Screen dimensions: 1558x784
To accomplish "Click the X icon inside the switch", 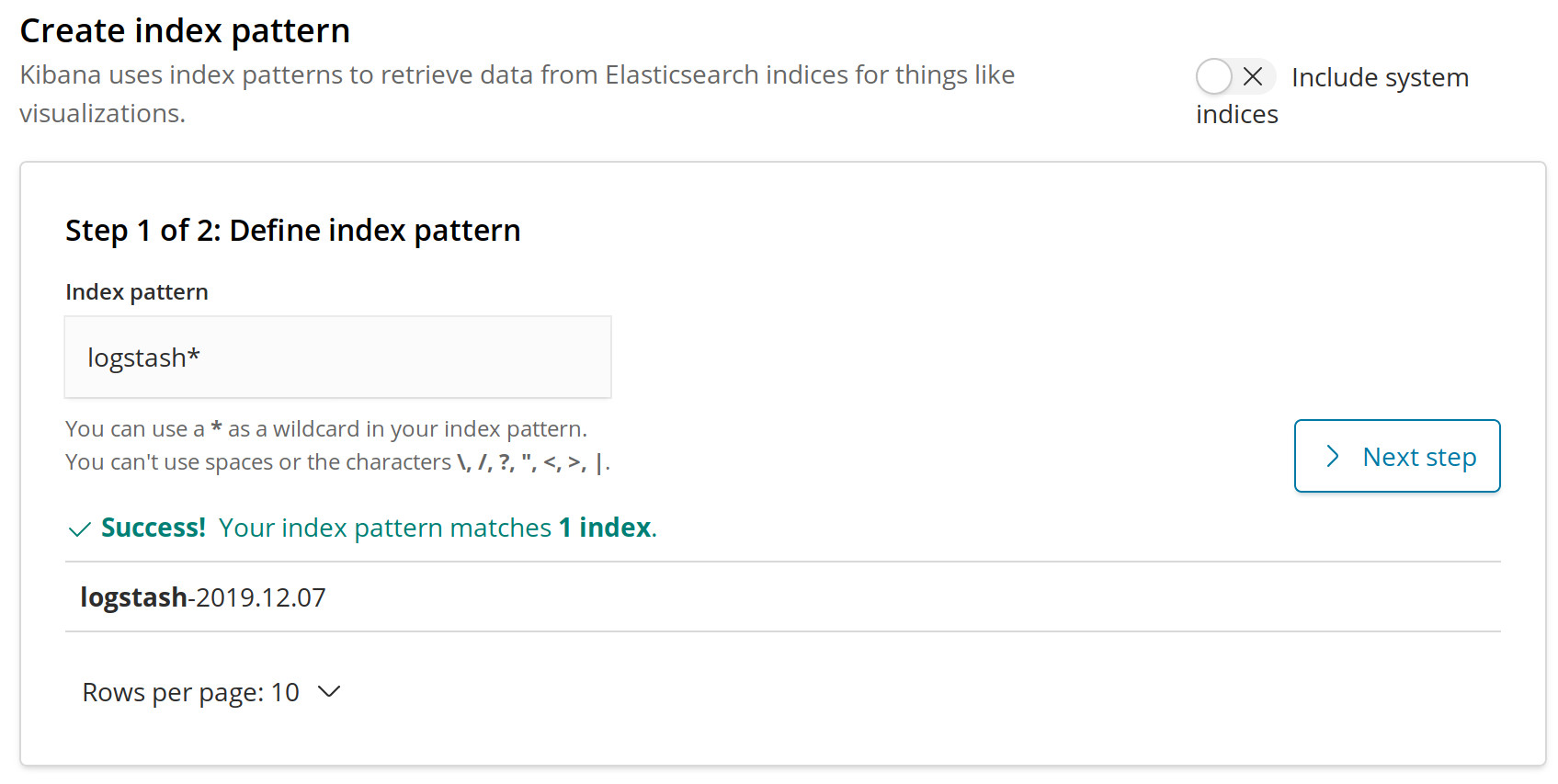I will [x=1253, y=76].
